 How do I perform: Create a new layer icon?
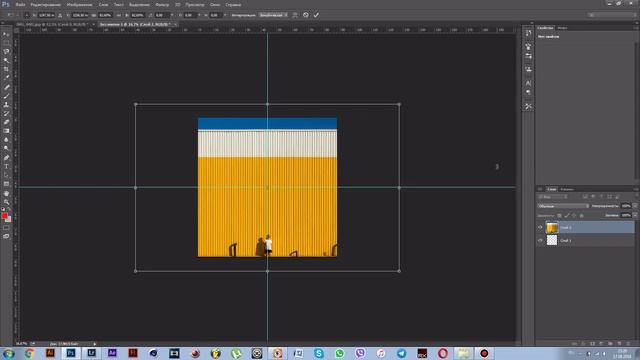click(619, 344)
